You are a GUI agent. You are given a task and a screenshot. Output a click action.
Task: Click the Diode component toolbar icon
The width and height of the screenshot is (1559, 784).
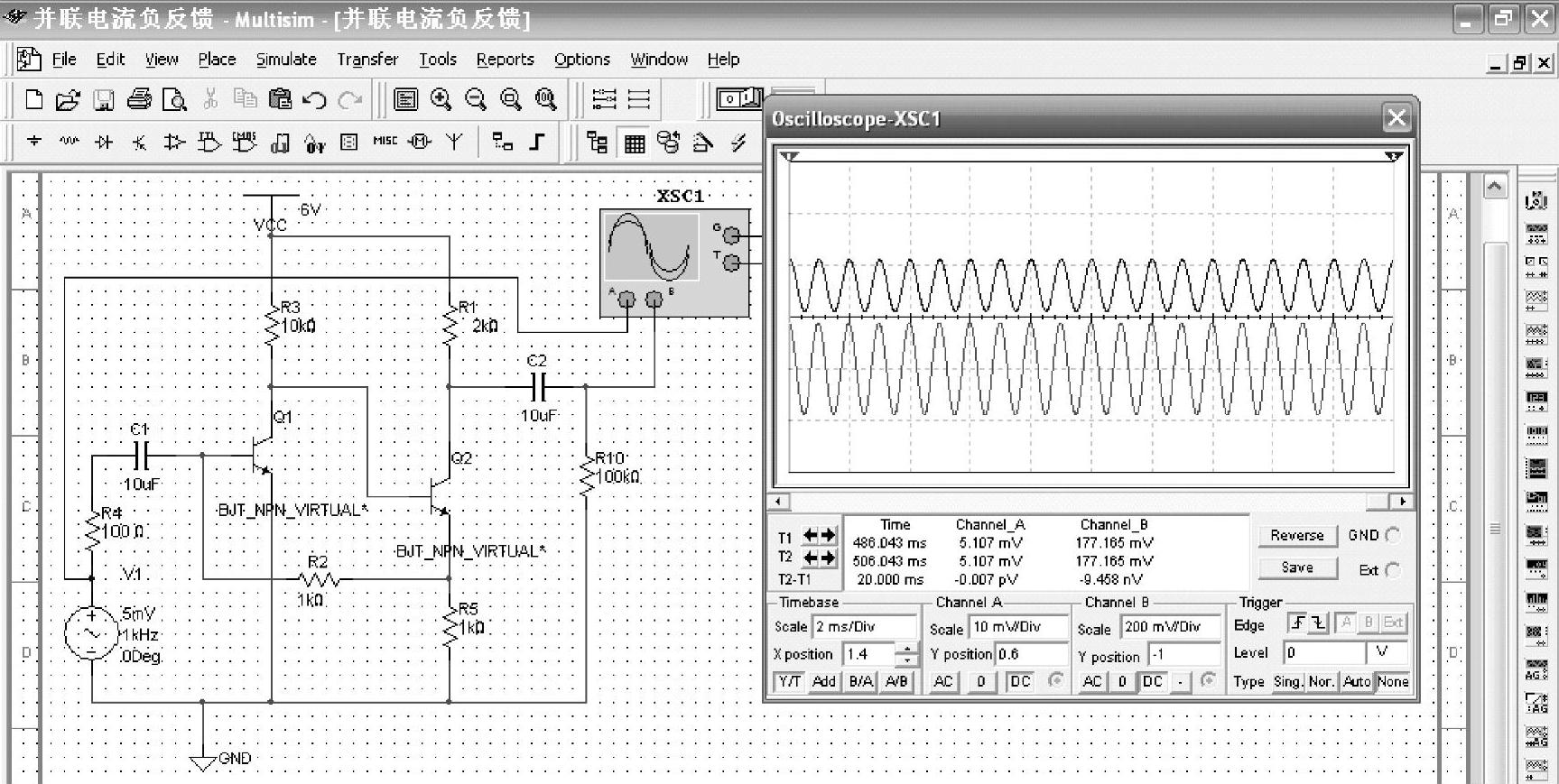[x=104, y=142]
